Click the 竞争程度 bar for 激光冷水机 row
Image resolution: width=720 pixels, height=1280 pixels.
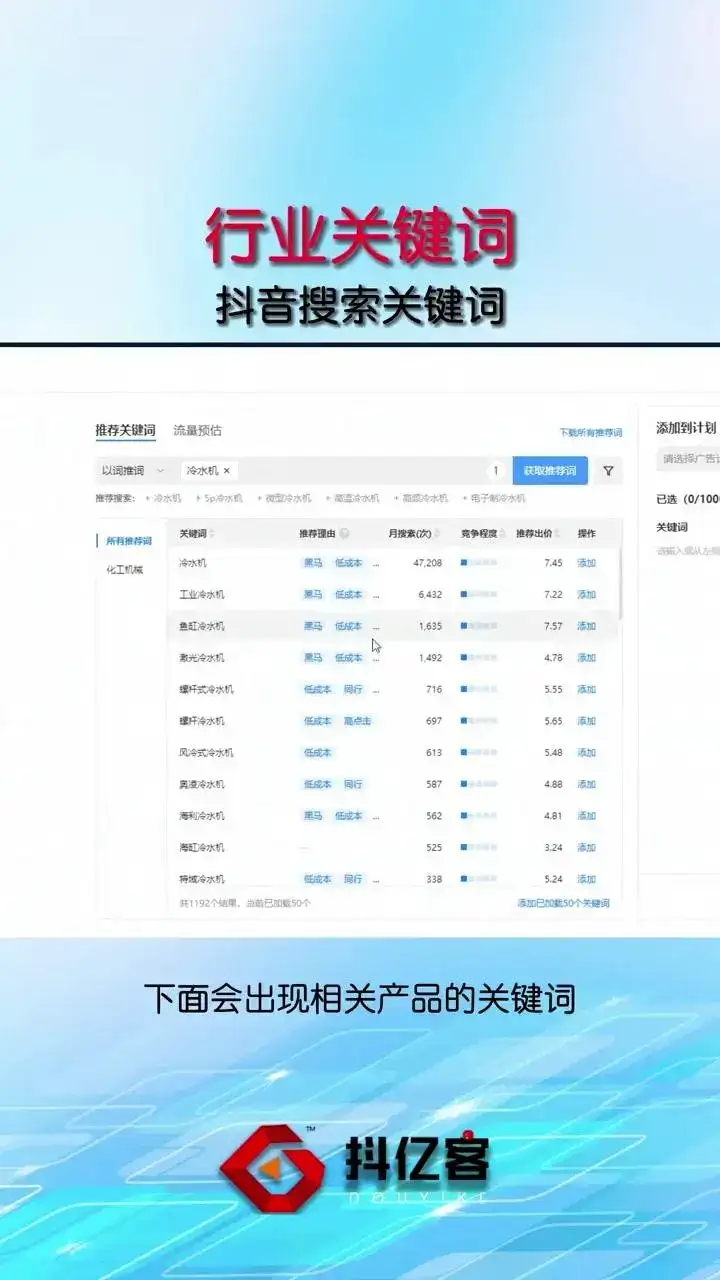click(478, 658)
